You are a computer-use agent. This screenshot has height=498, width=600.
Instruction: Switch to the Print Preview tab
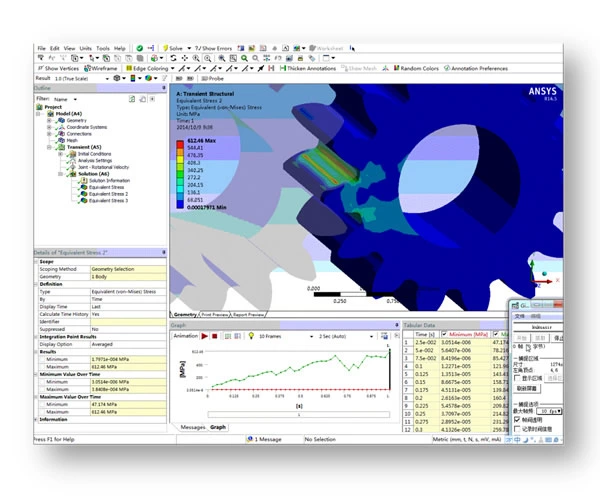point(217,314)
